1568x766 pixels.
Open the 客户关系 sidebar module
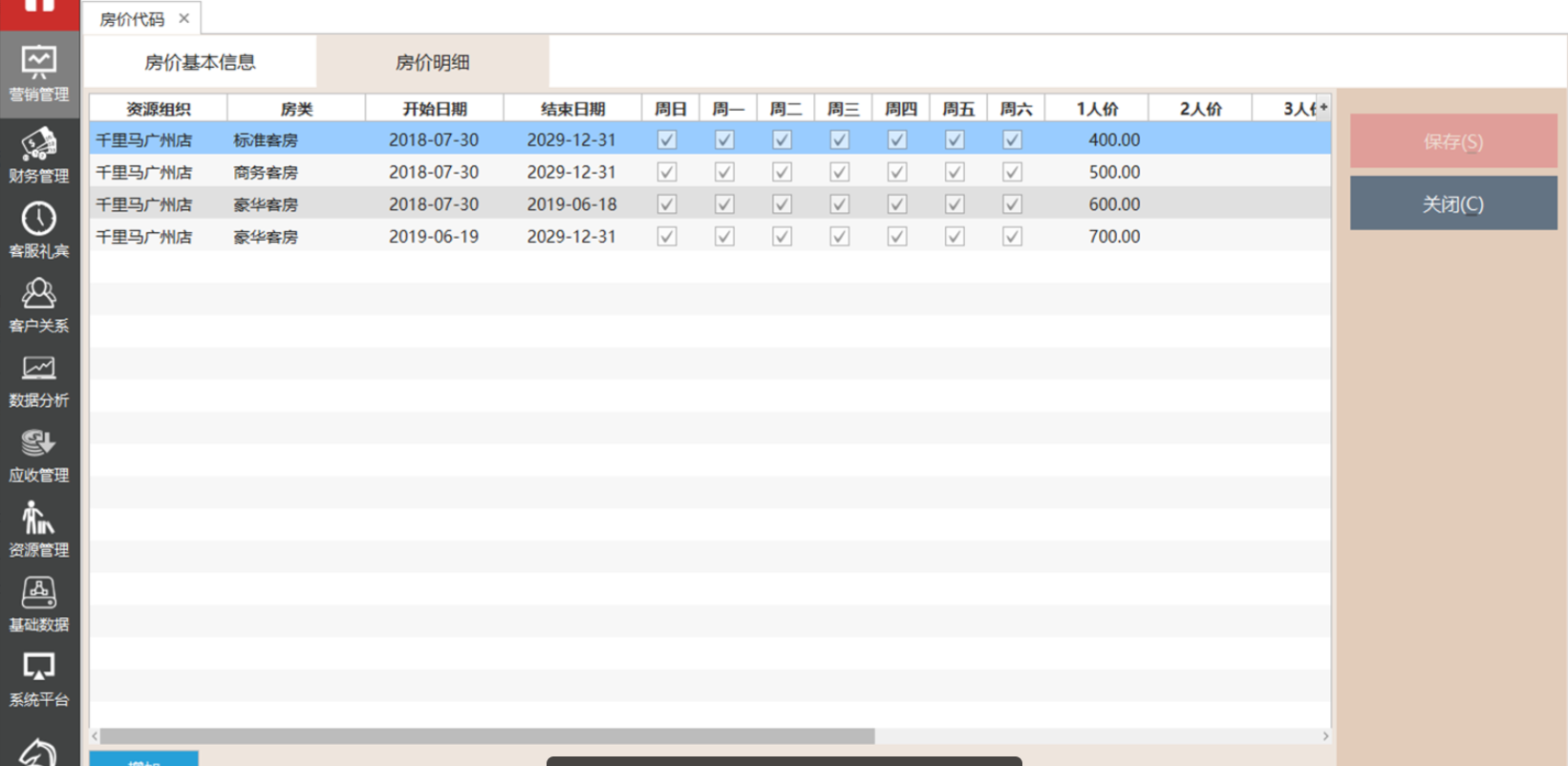coord(38,305)
